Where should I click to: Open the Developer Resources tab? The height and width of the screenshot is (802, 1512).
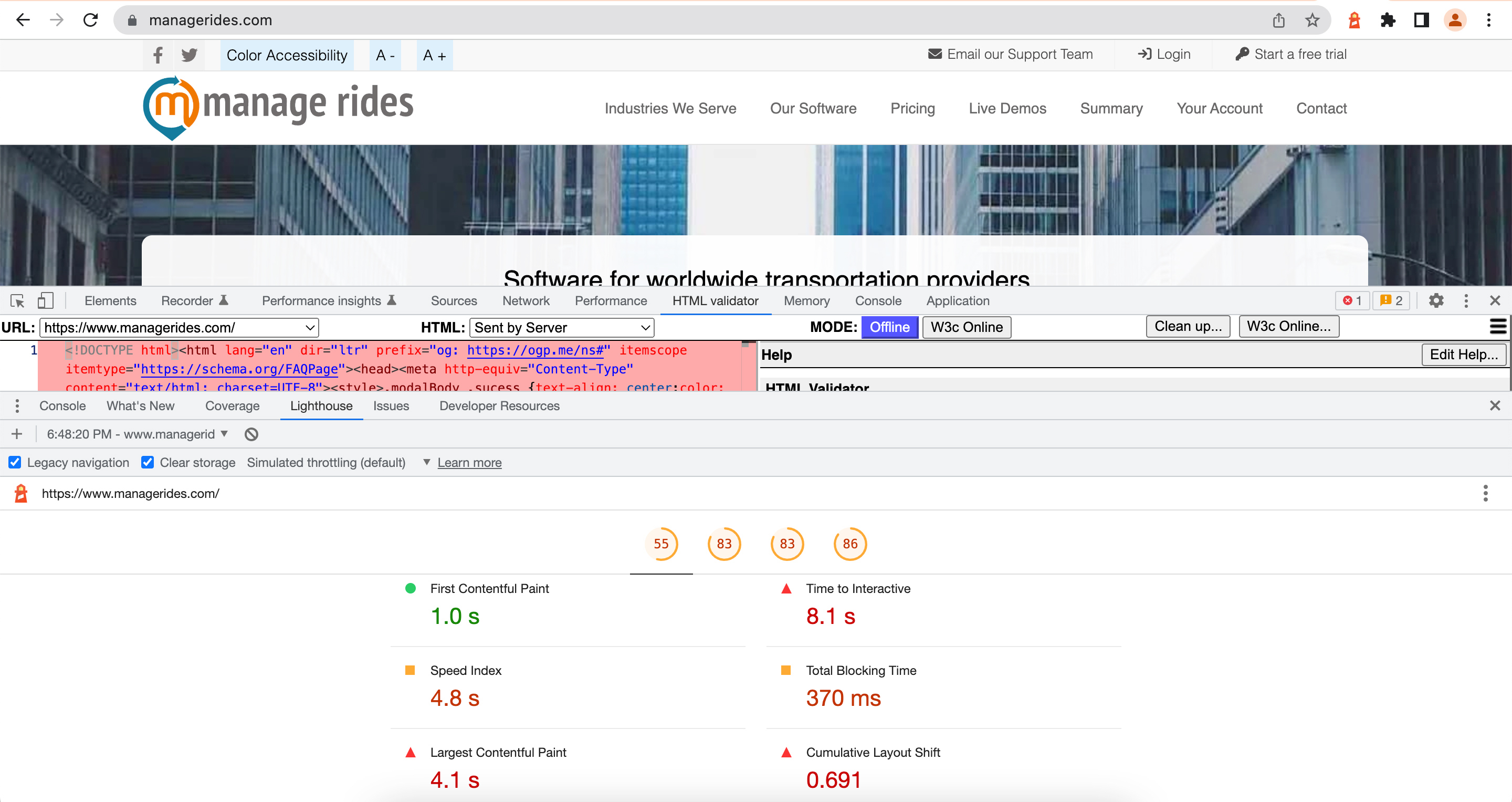(x=499, y=405)
